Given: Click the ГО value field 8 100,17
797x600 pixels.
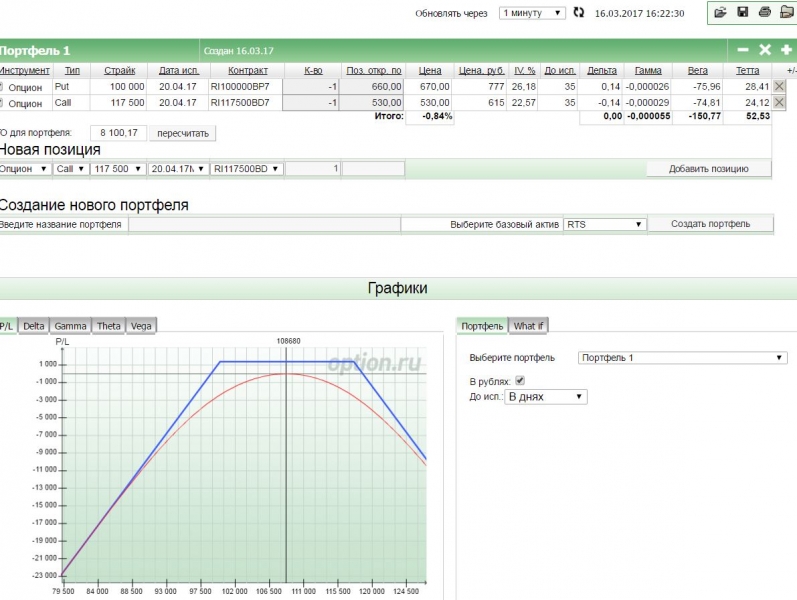Looking at the screenshot, I should point(118,133).
